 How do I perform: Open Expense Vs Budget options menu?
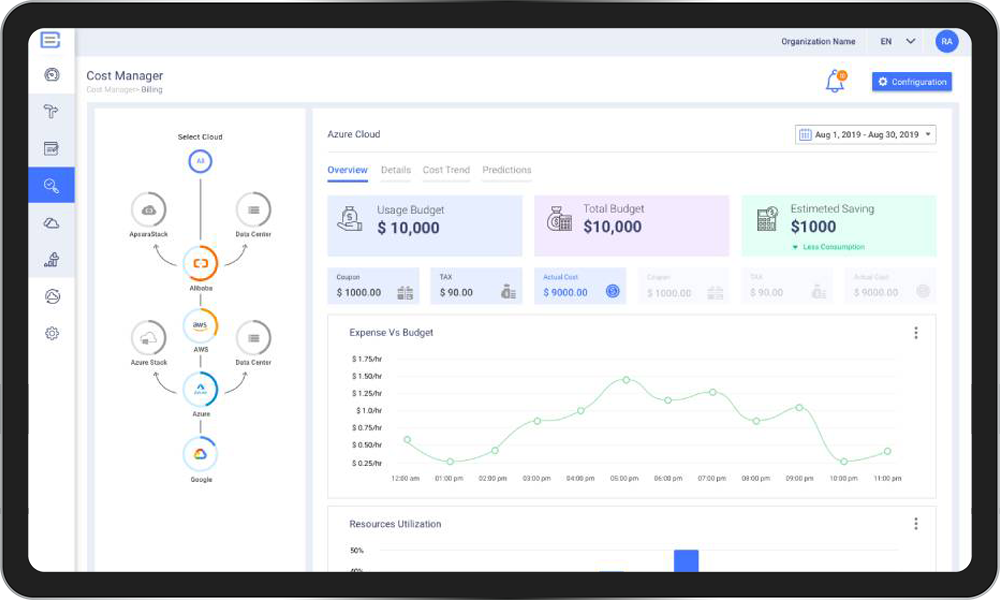(x=916, y=333)
